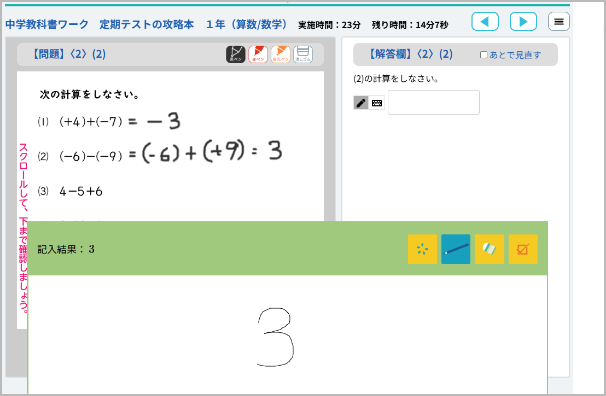
Task: Click the 【解答欄】〈2〉(2) header
Action: coord(410,54)
